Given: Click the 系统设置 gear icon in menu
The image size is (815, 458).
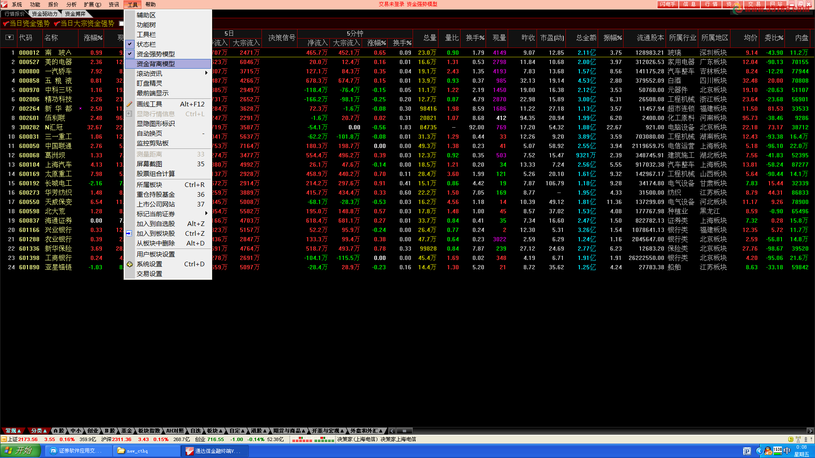Looking at the screenshot, I should coord(129,264).
